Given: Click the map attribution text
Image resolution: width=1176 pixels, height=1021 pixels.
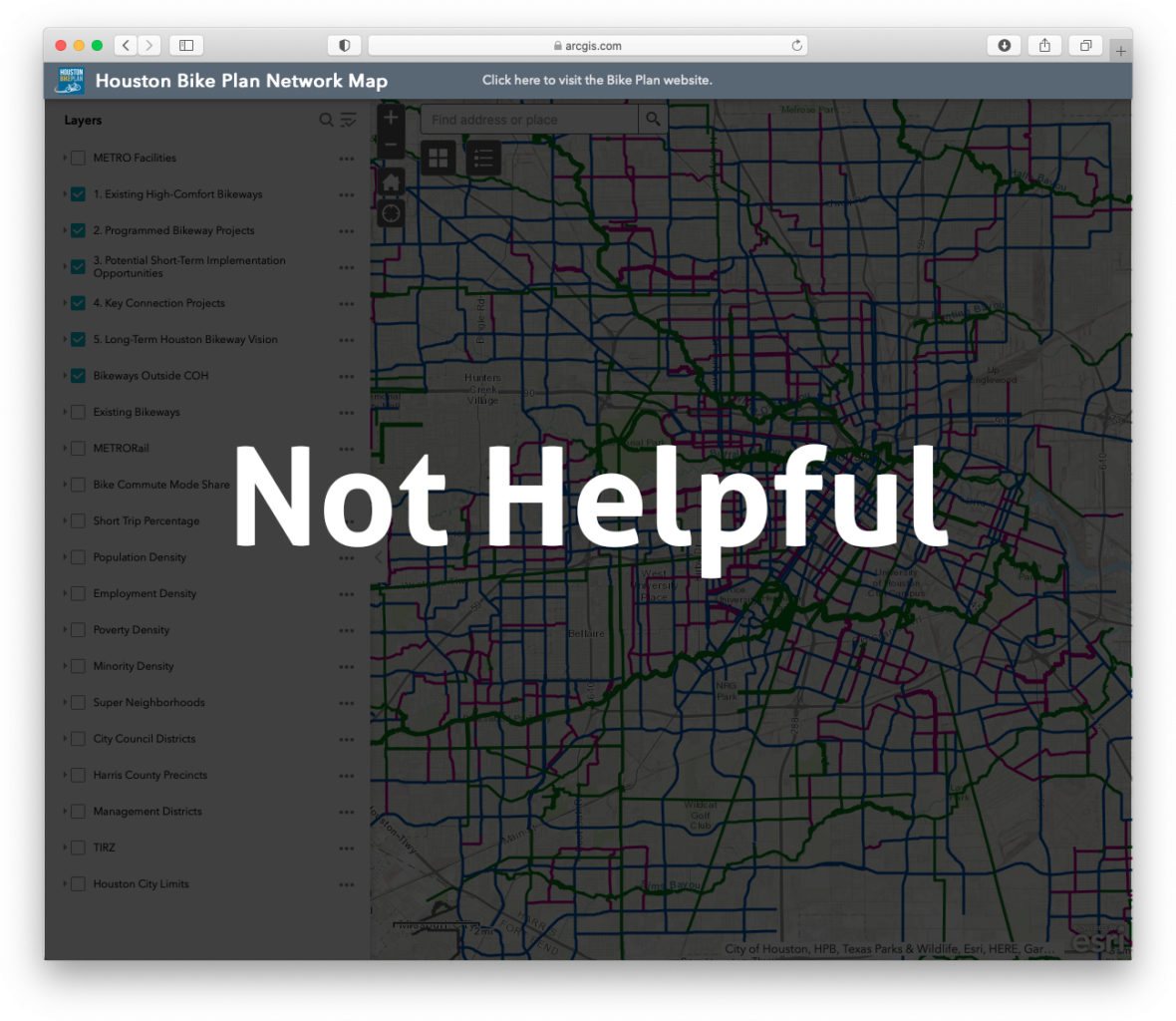Looking at the screenshot, I should coord(890,949).
